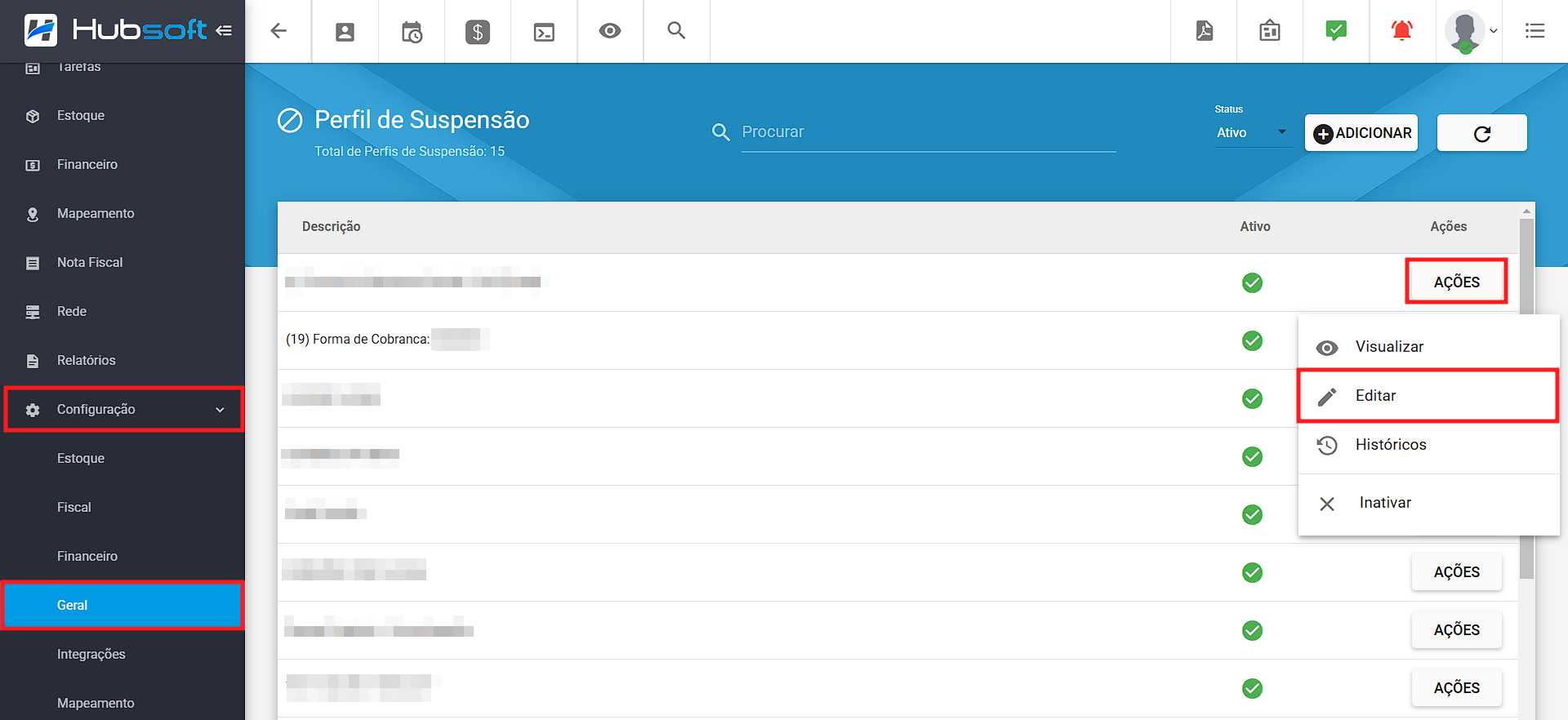This screenshot has height=720, width=1568.
Task: Expand the Configuração menu chevron
Action: (x=220, y=410)
